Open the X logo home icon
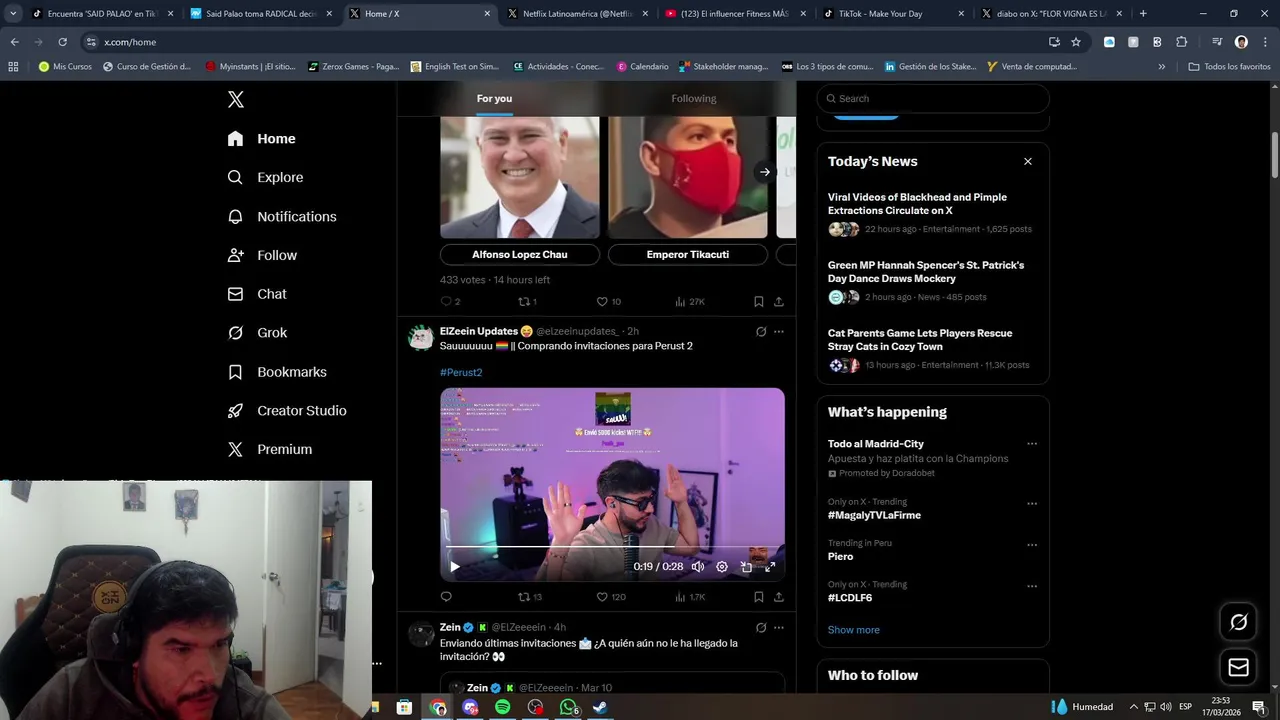1280x720 pixels. coord(235,99)
